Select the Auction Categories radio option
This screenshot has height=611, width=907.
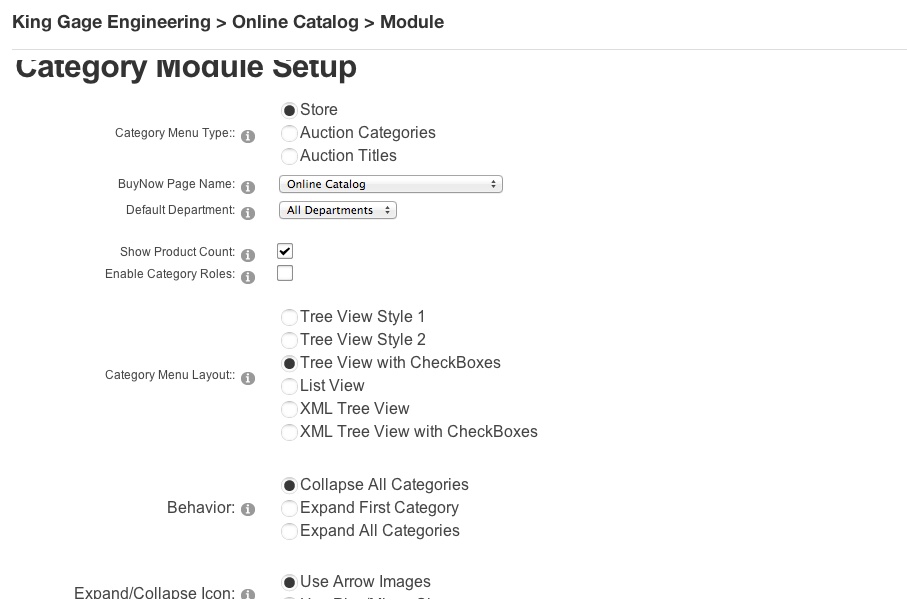[x=289, y=134]
